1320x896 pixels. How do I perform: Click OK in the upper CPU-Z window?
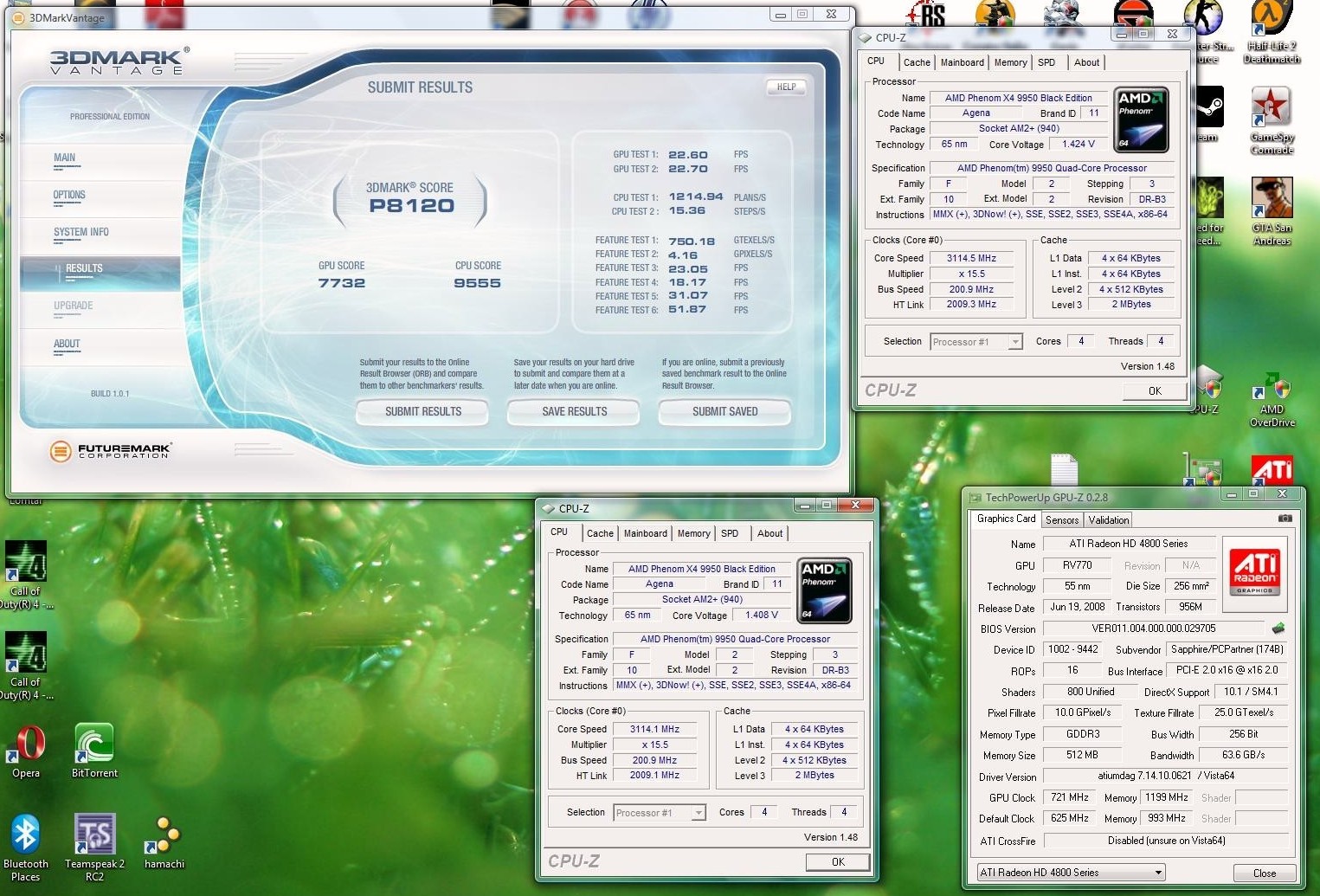pos(1155,391)
